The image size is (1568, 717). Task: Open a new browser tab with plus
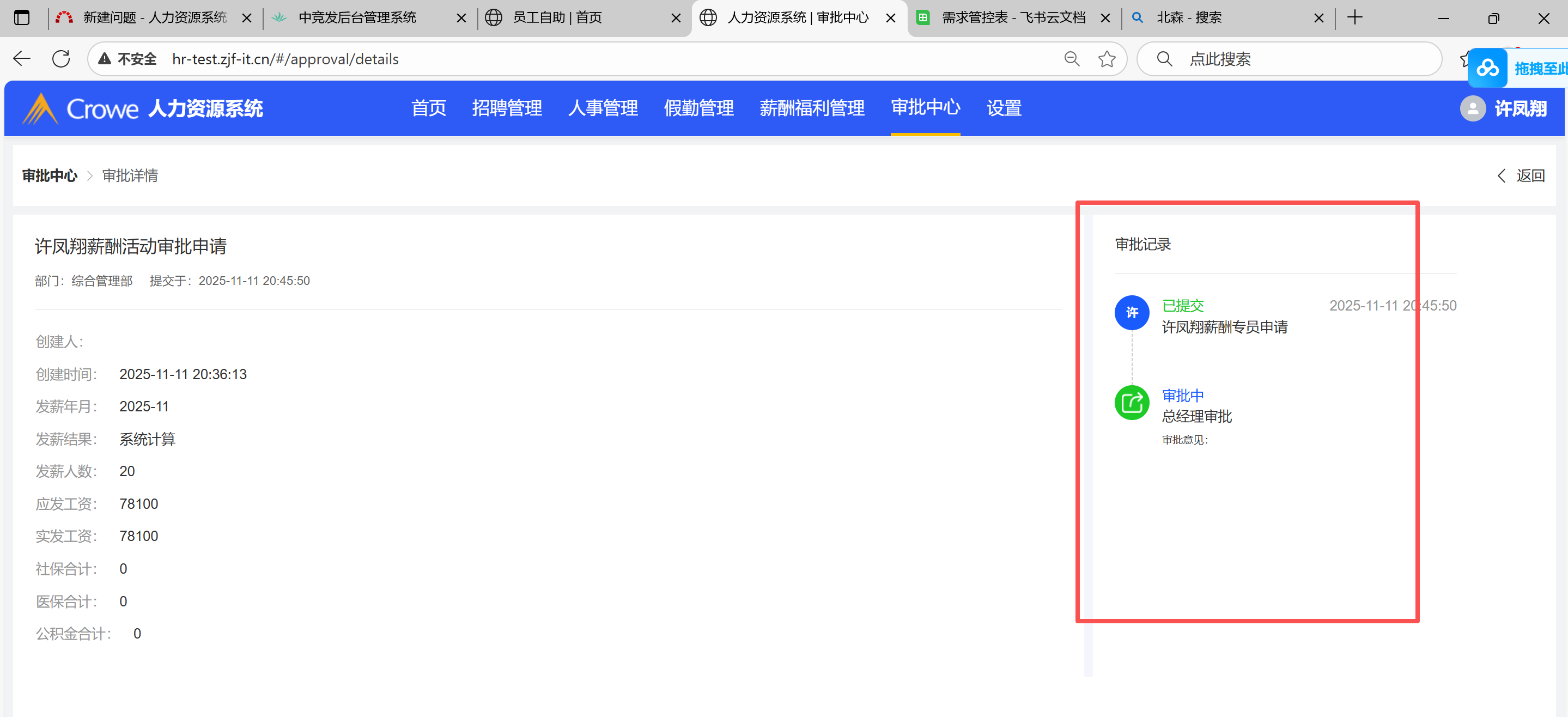[x=1354, y=17]
